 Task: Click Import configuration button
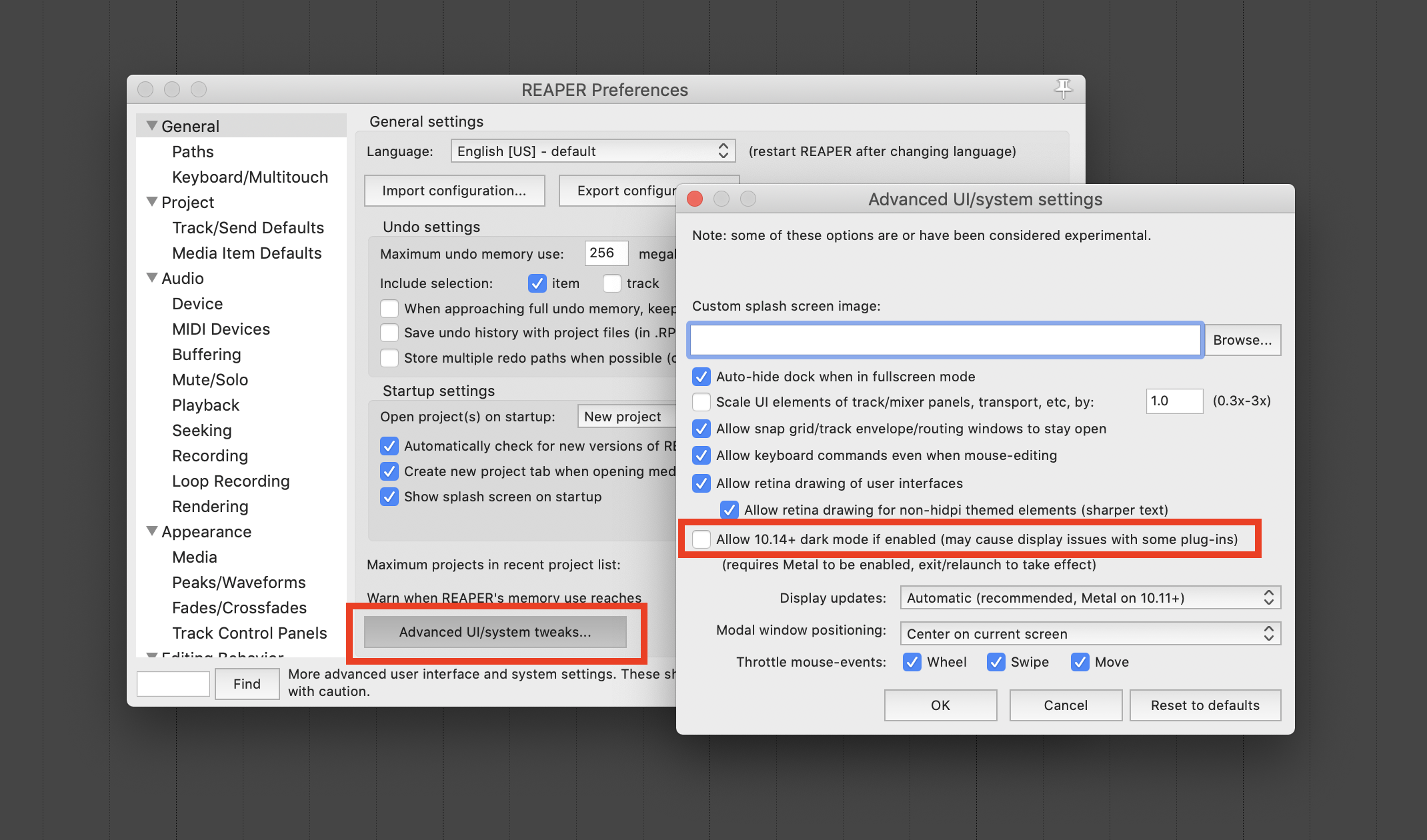(x=454, y=191)
